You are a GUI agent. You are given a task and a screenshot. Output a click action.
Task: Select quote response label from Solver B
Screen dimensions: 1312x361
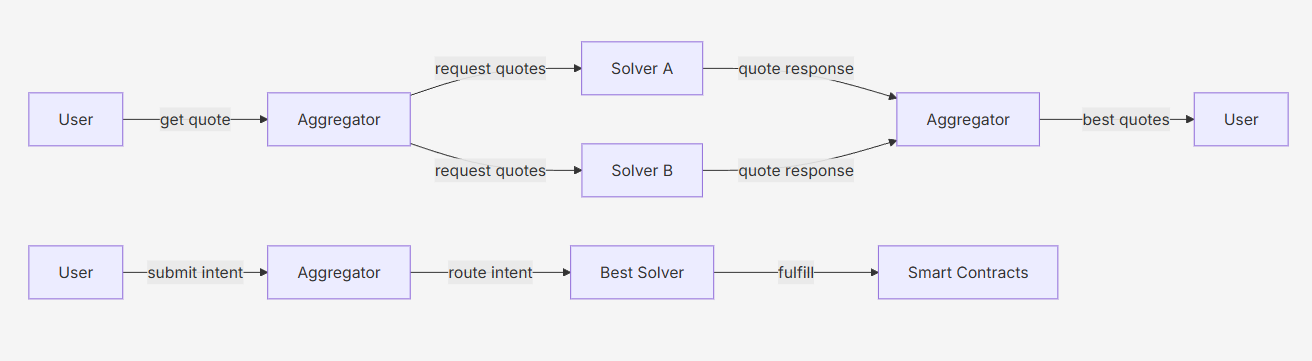click(796, 171)
